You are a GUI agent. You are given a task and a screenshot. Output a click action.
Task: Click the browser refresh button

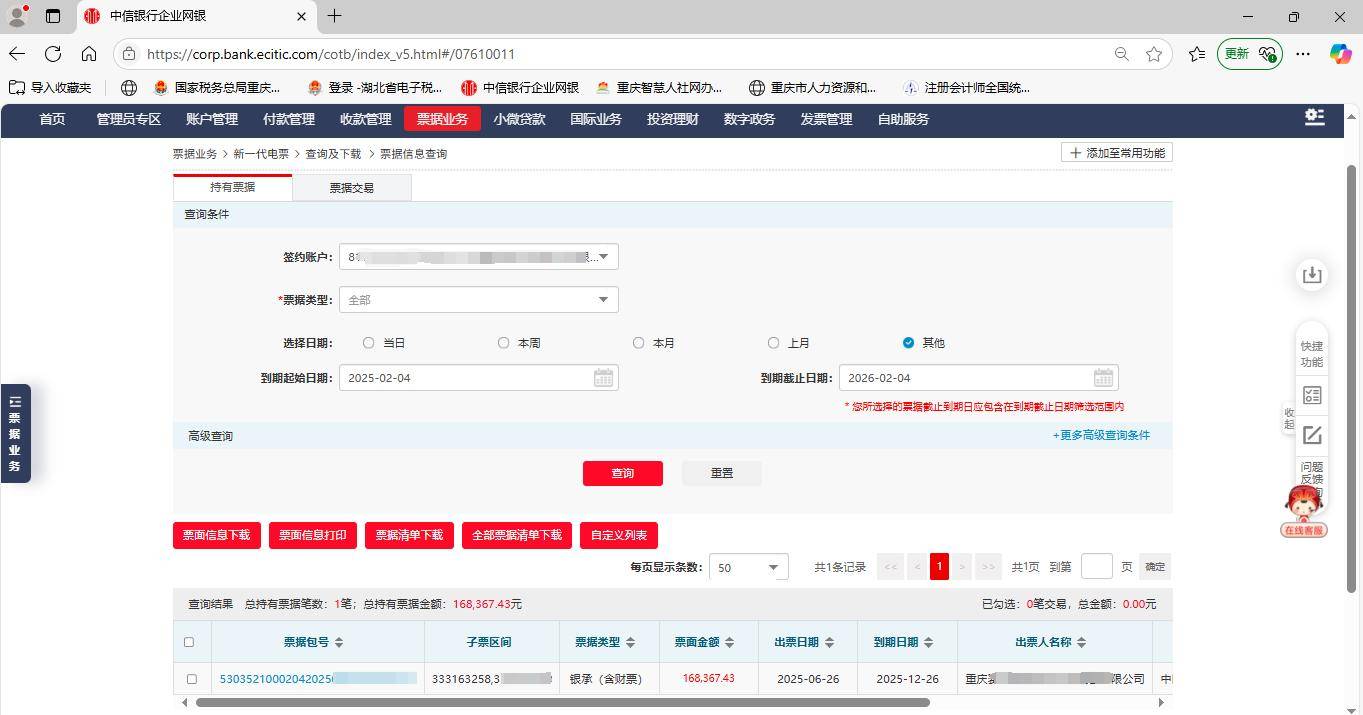[53, 54]
